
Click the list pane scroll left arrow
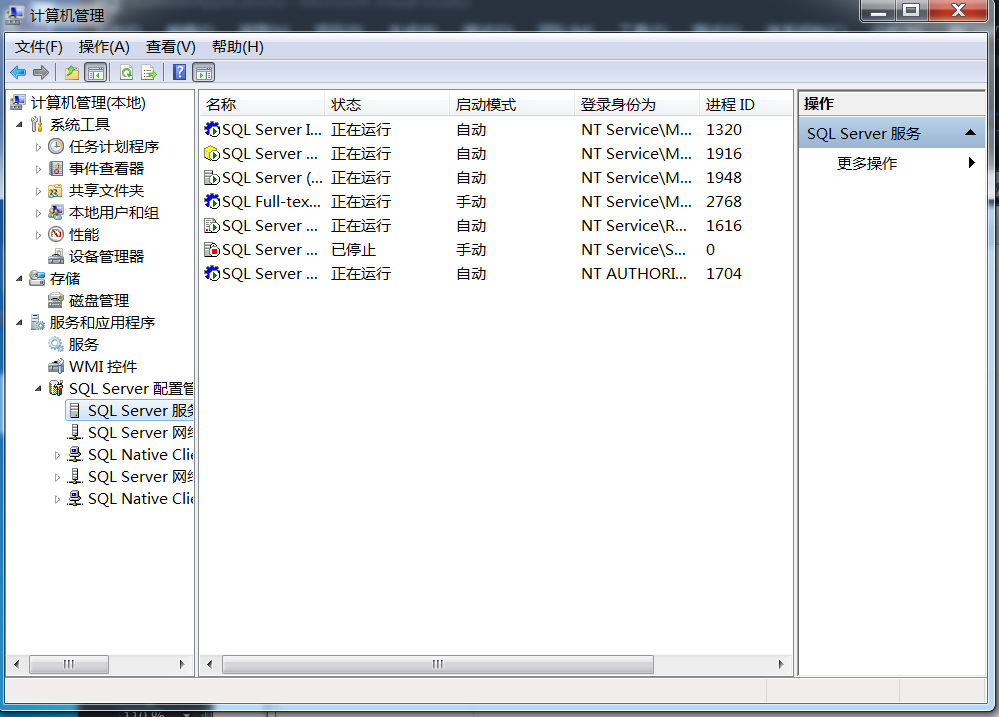coord(209,664)
